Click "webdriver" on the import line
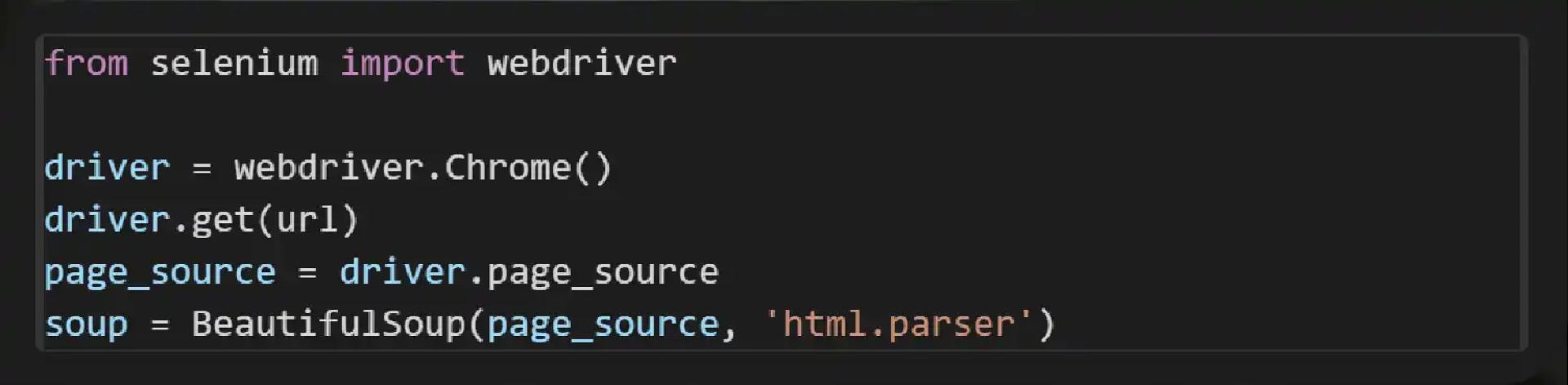This screenshot has height=385, width=1568. [x=581, y=63]
